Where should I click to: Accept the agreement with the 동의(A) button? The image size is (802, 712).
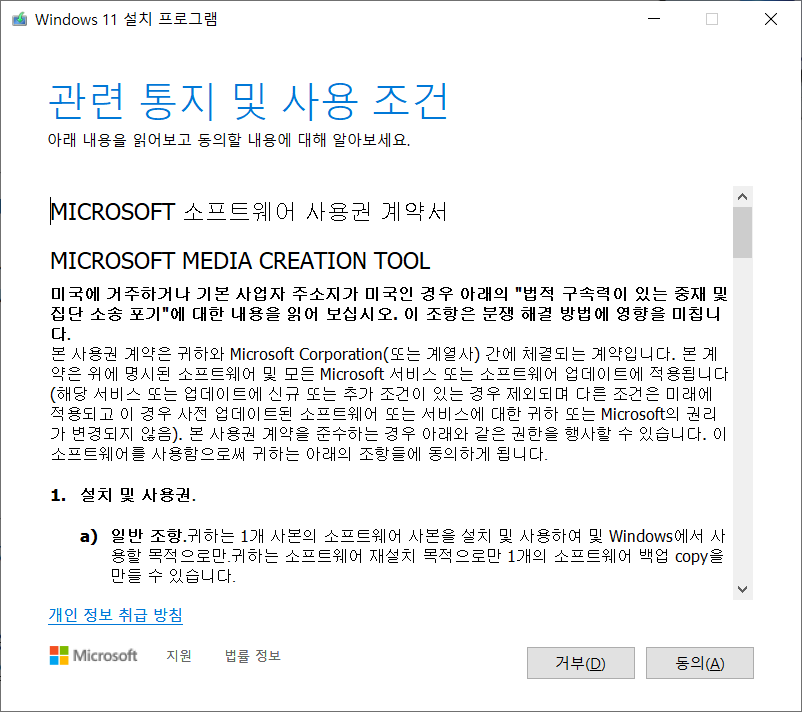point(699,663)
